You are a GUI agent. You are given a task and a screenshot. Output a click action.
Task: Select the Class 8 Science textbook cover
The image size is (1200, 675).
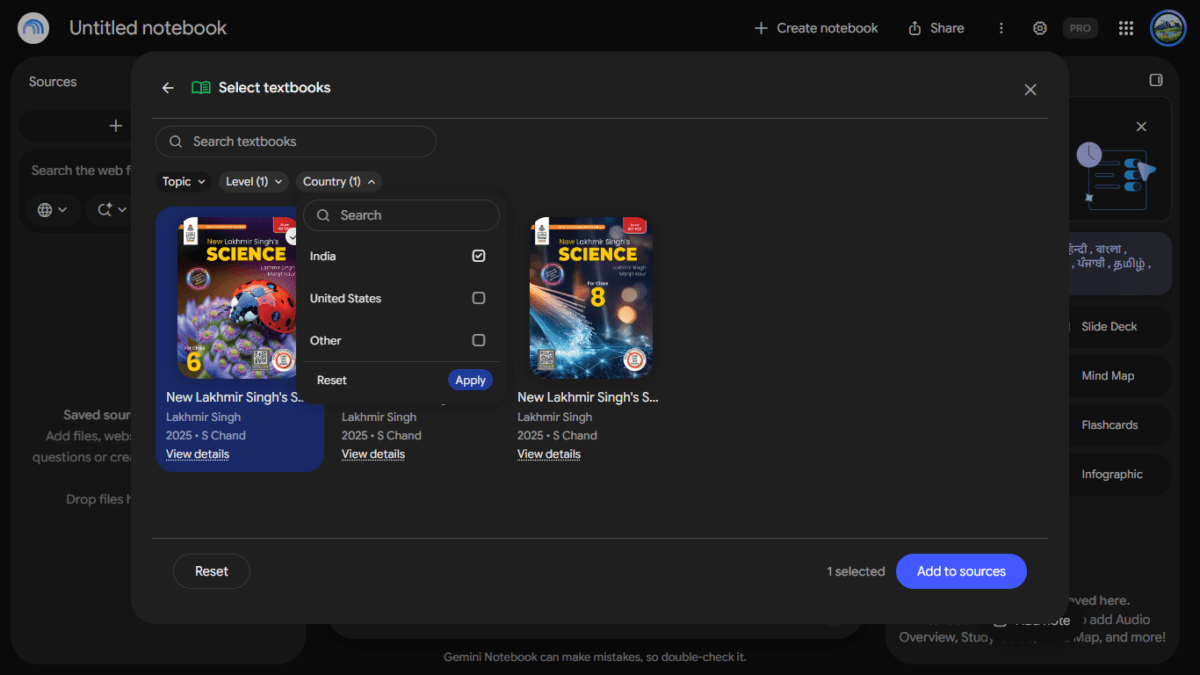tap(592, 297)
